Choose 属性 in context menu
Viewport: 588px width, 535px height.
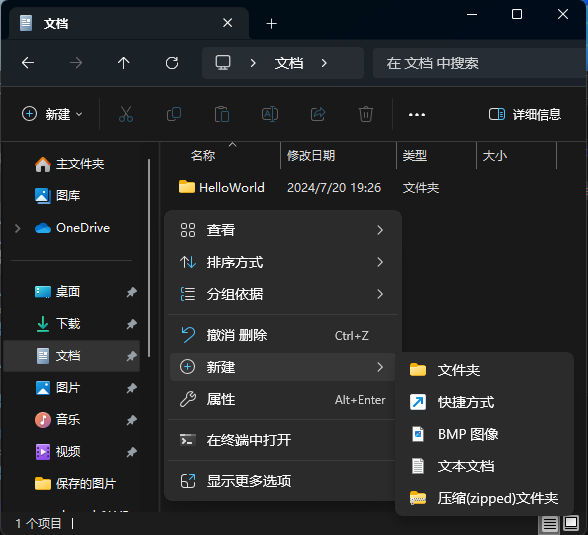pos(283,399)
